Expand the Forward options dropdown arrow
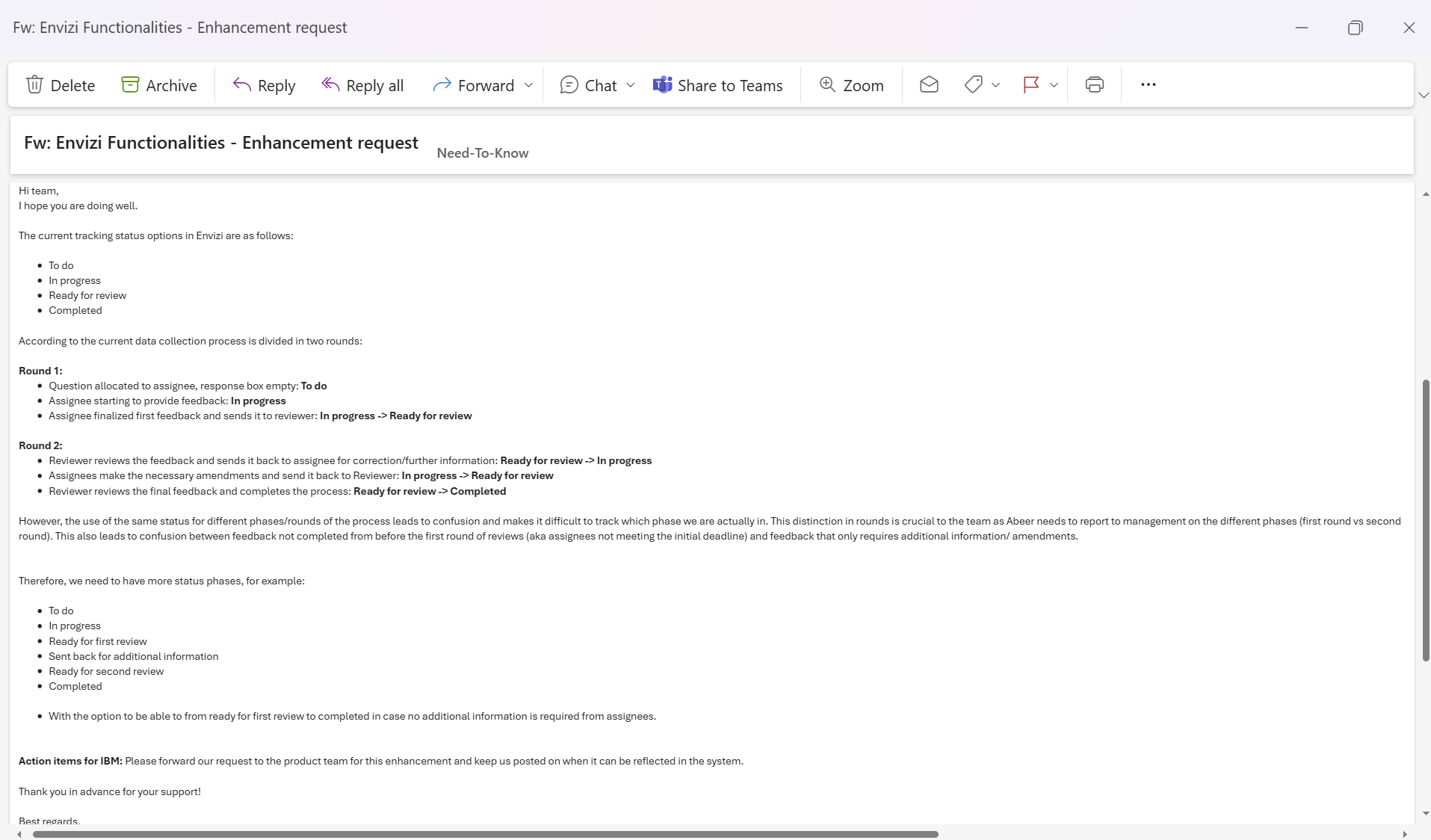 point(529,85)
